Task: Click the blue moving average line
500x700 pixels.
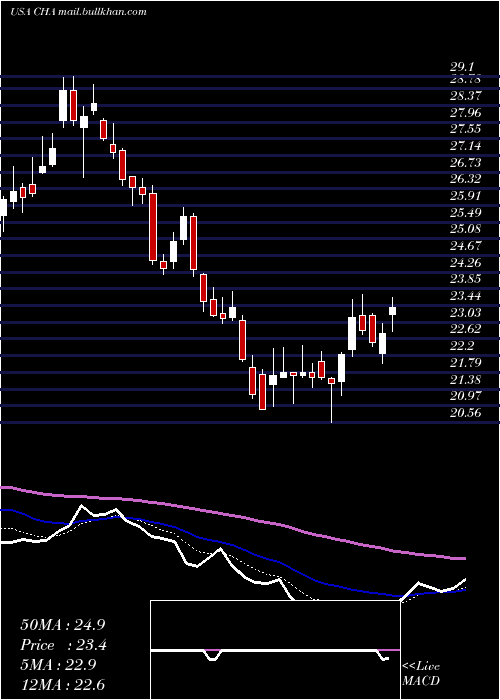Action: pyautogui.click(x=232, y=544)
